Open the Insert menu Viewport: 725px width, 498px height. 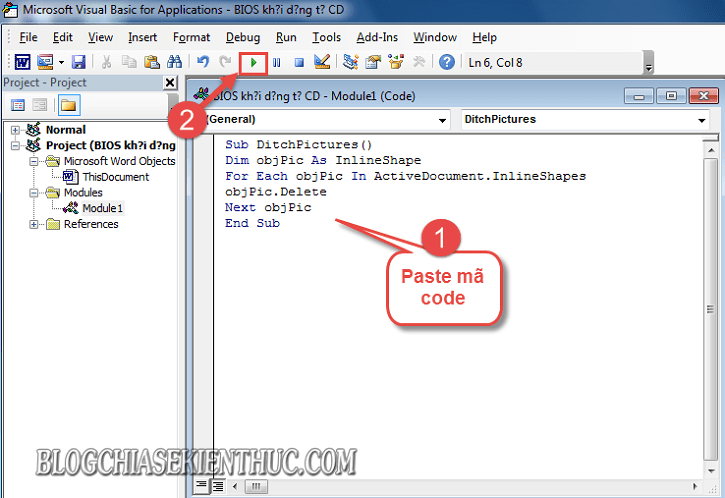click(x=142, y=37)
